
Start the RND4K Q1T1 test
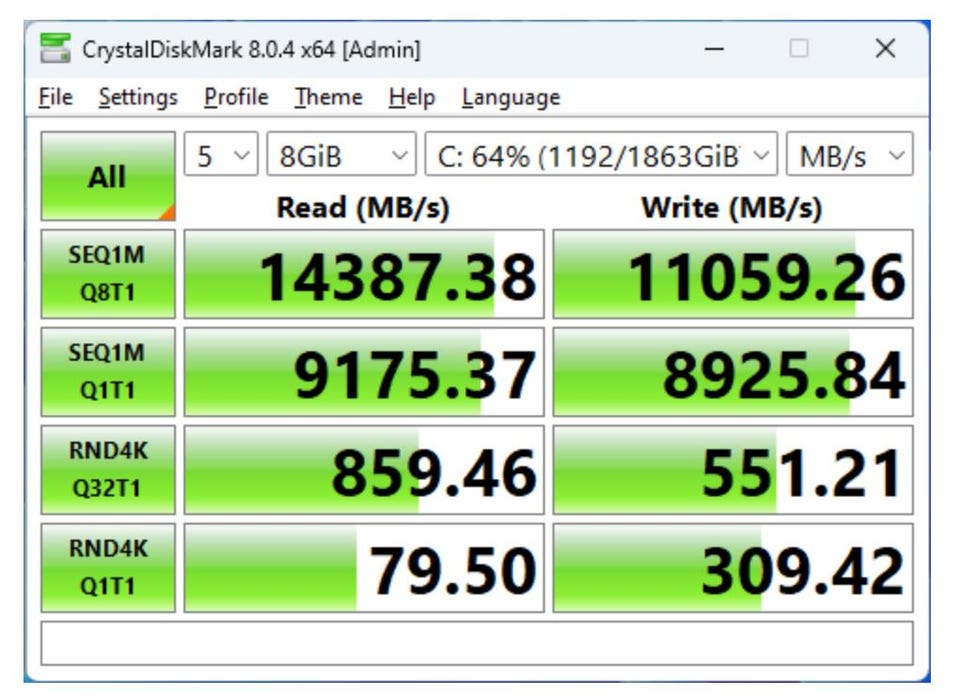[x=108, y=568]
